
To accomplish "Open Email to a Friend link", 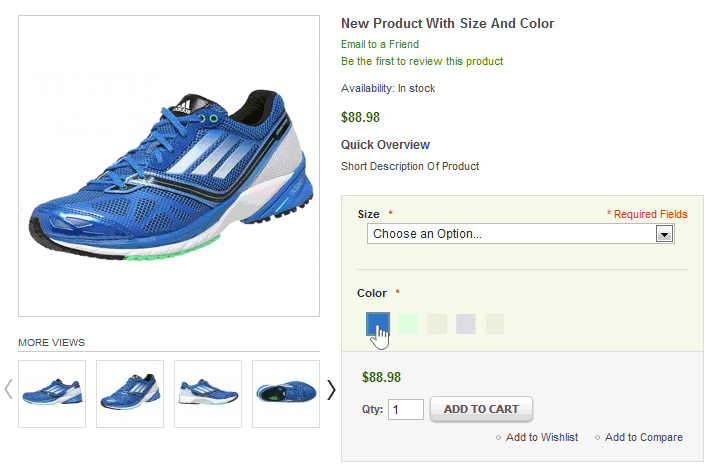I will tap(380, 44).
